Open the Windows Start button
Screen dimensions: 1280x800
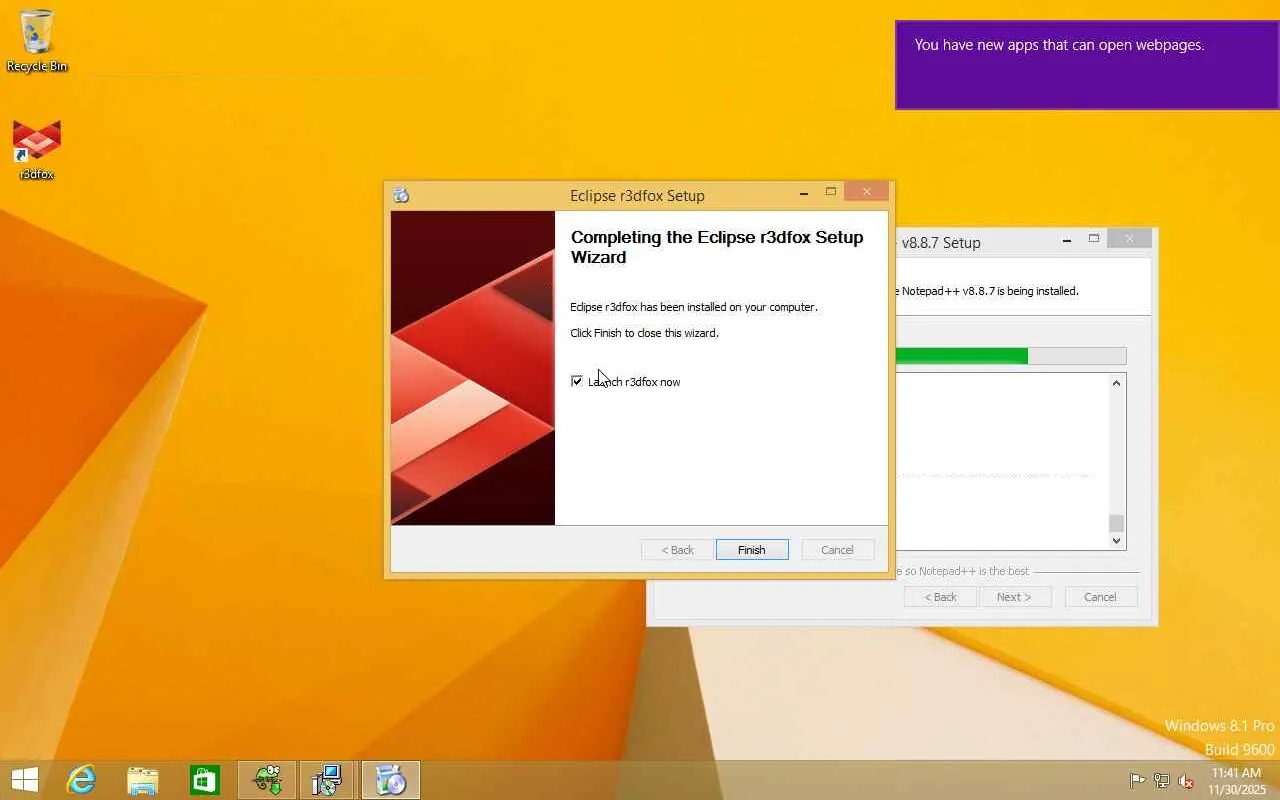coord(25,780)
